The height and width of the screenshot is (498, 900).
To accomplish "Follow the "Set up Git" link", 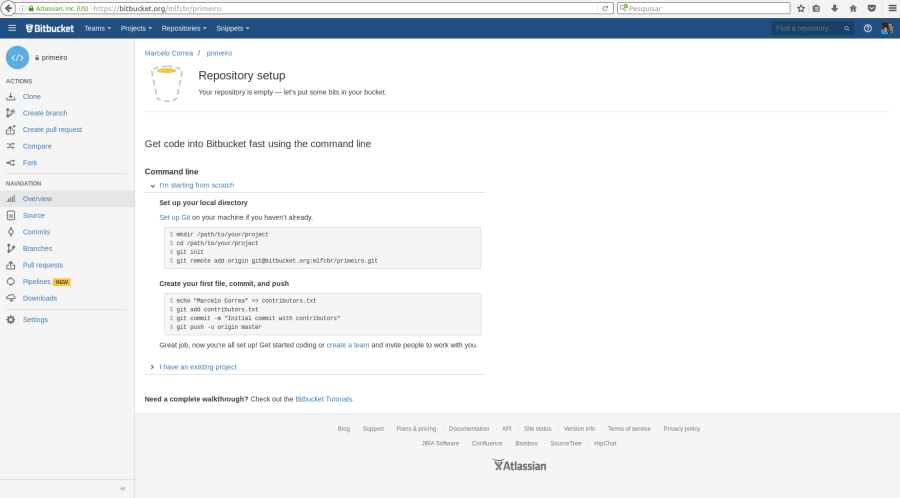I will pyautogui.click(x=174, y=217).
